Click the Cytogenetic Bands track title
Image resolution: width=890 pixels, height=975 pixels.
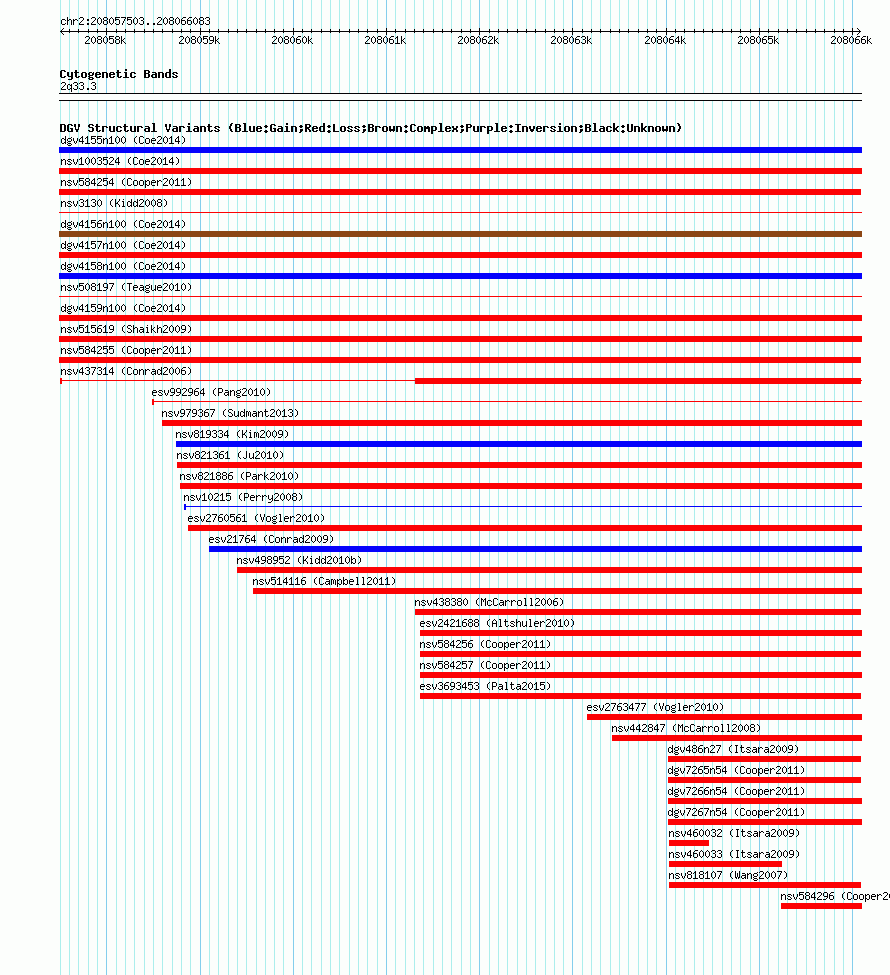click(119, 74)
